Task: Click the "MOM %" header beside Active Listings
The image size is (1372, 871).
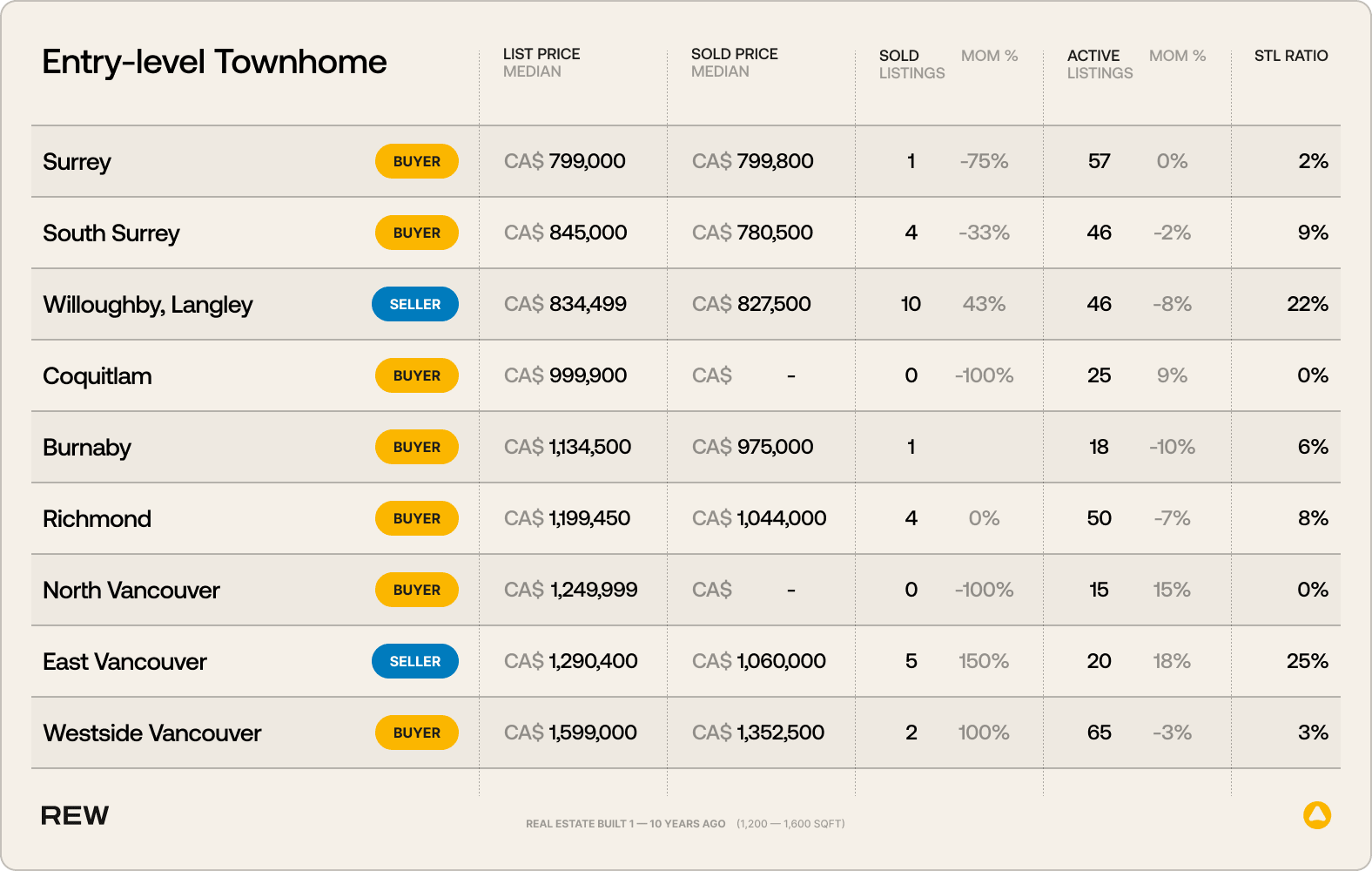Action: pyautogui.click(x=1178, y=56)
